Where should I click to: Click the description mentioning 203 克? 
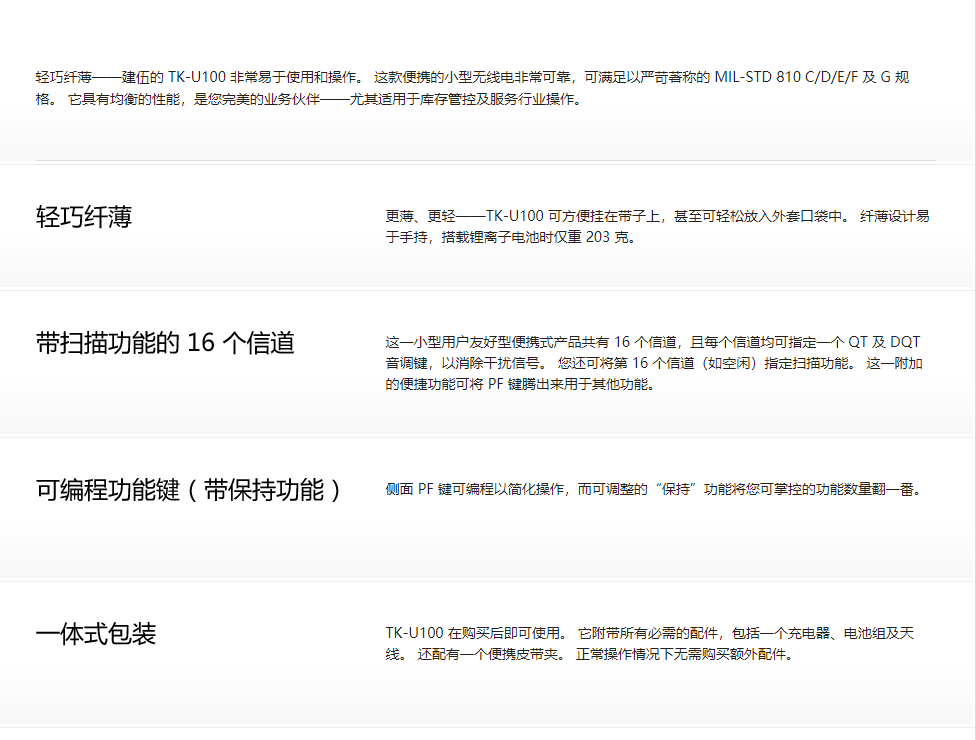point(657,227)
